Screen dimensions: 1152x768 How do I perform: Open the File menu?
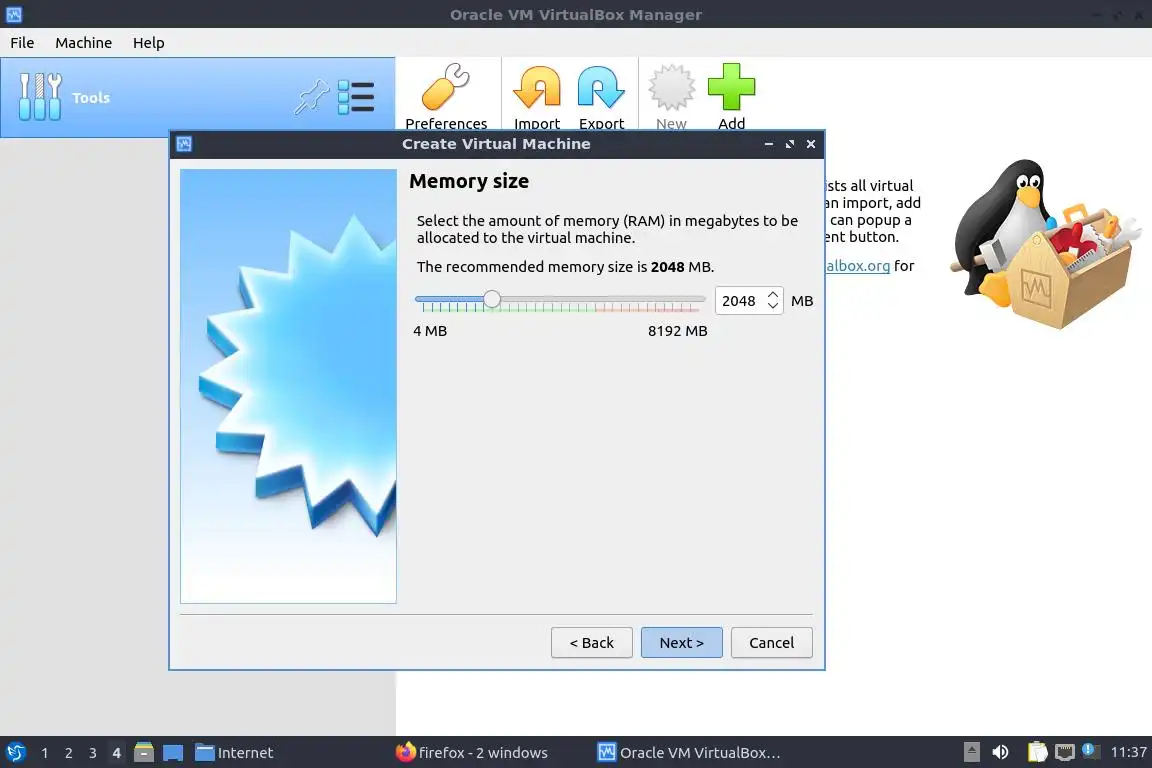[22, 43]
